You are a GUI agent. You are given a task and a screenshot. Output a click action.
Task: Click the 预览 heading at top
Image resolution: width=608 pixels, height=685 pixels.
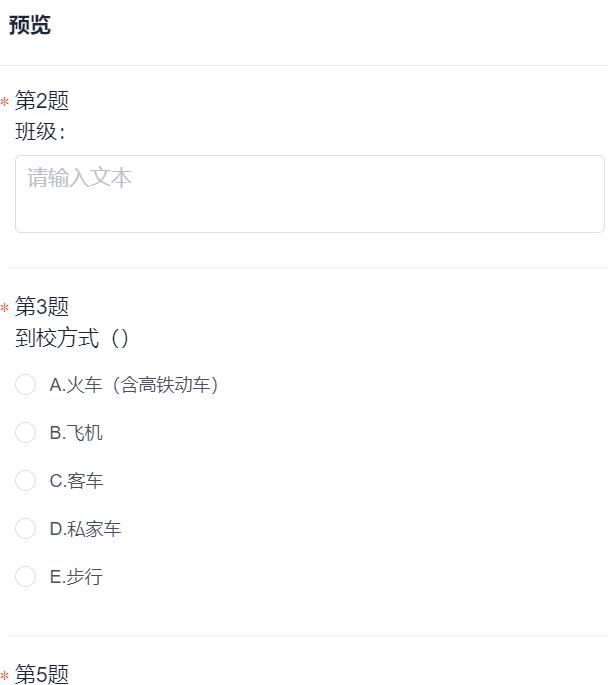30,26
